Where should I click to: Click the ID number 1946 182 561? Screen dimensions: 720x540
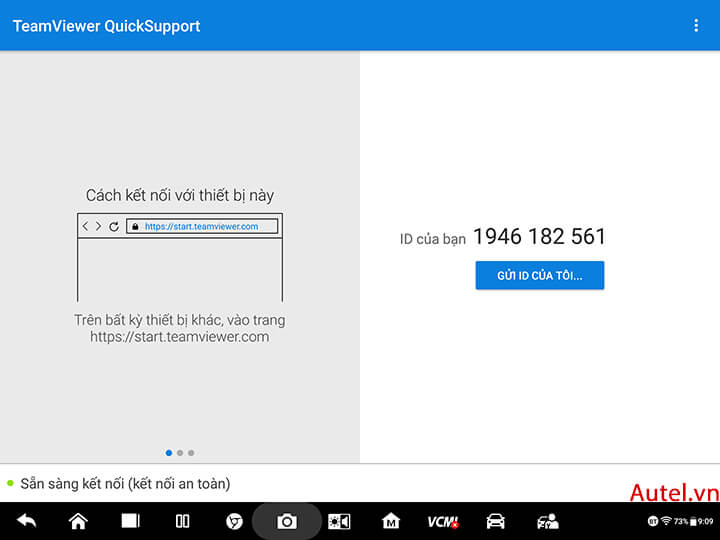pos(540,236)
